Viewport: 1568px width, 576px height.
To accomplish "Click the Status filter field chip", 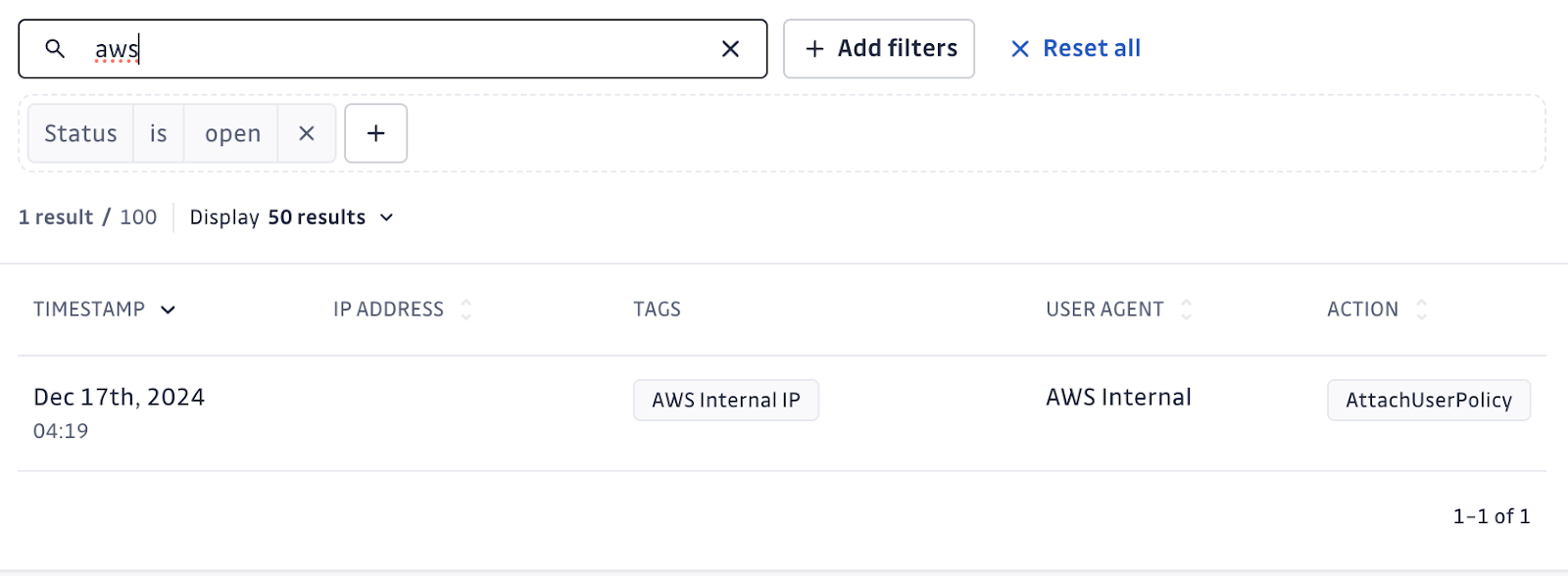I will 80,133.
